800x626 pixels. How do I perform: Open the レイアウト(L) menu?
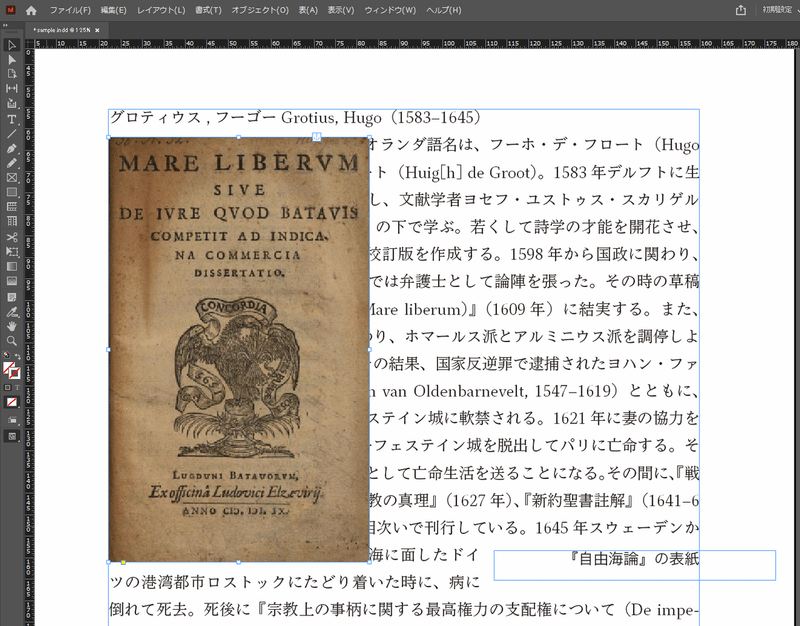click(161, 10)
